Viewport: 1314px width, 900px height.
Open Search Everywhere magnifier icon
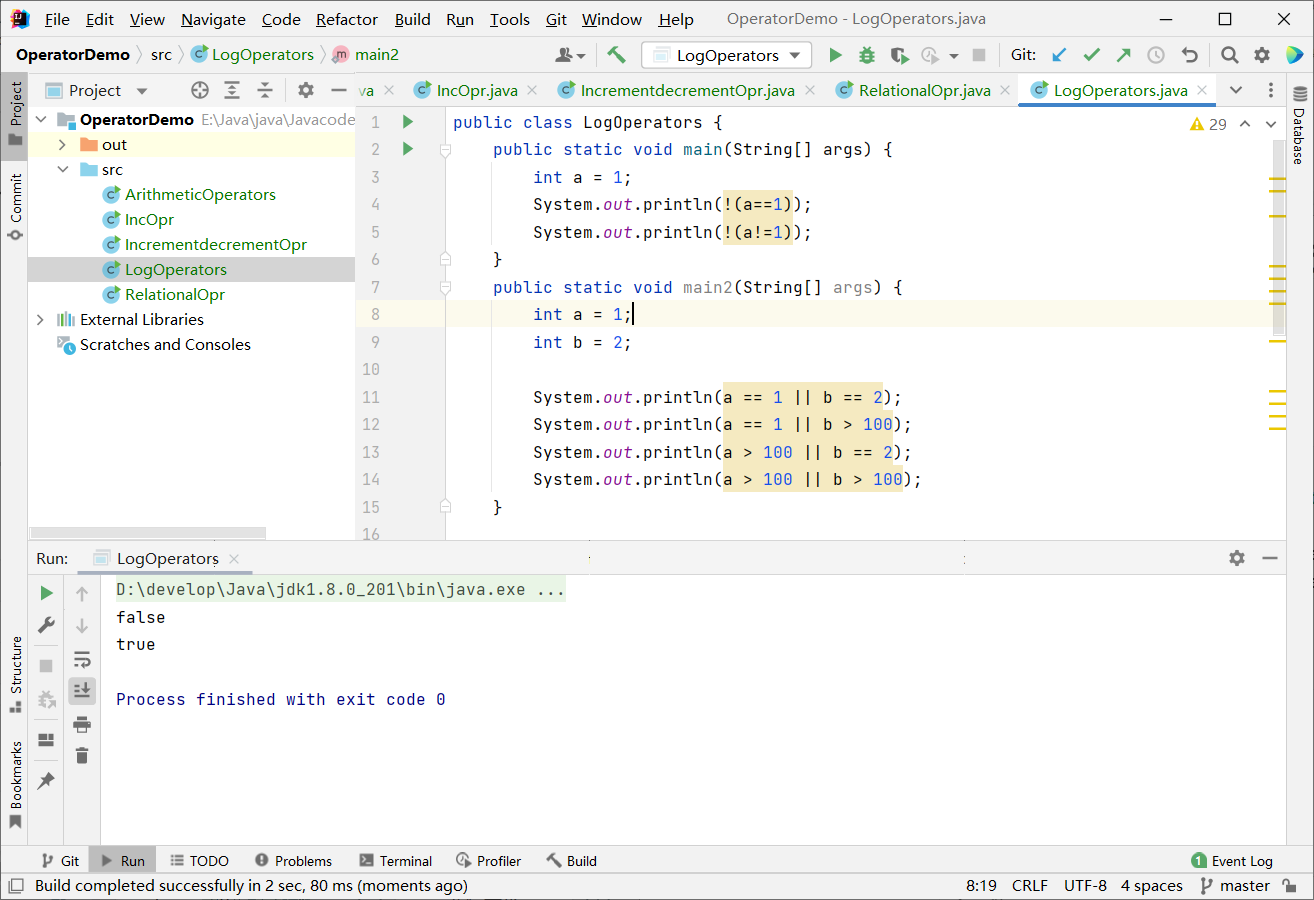[x=1230, y=55]
